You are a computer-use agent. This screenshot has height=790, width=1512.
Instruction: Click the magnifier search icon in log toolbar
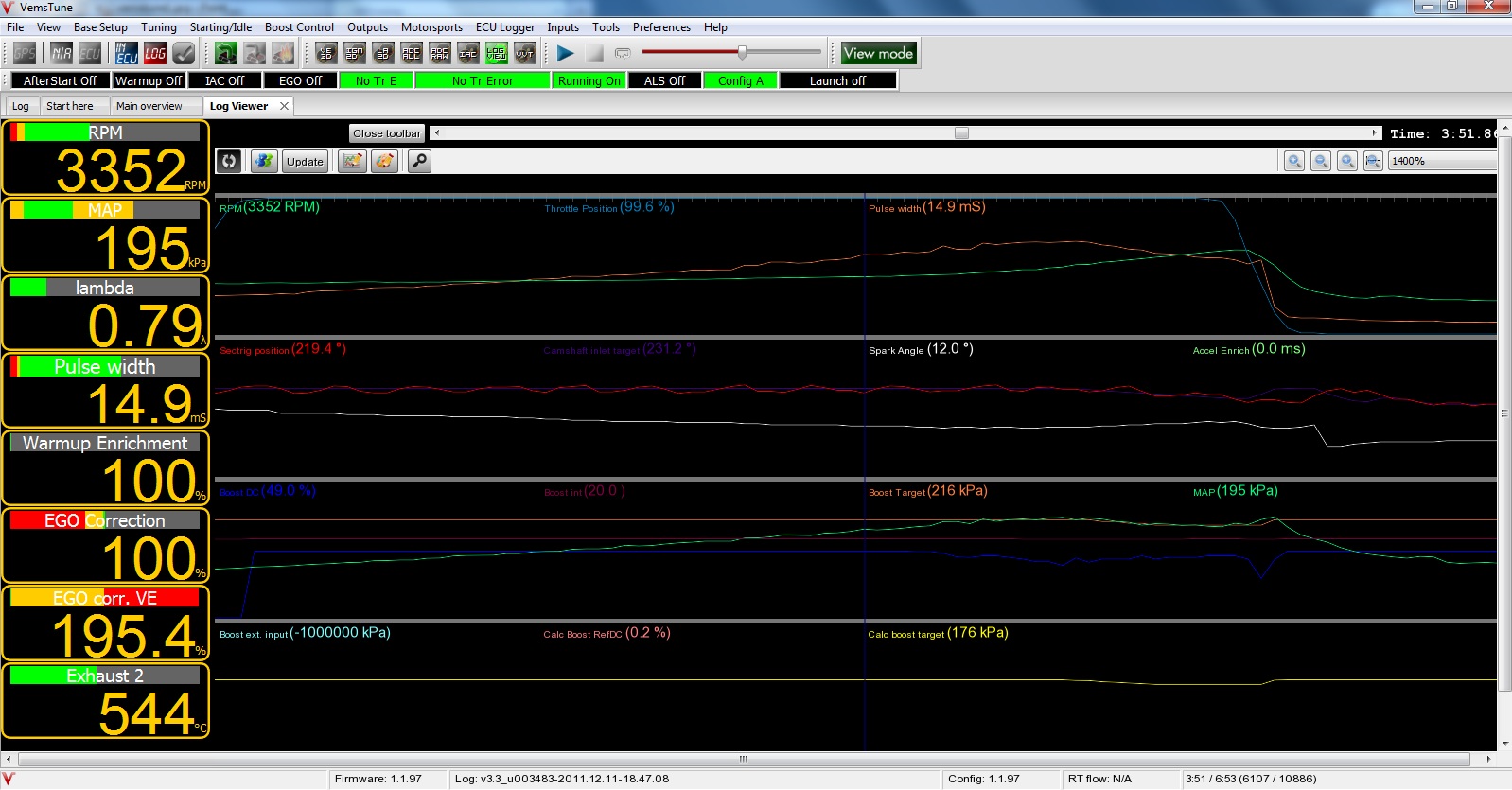pos(419,162)
